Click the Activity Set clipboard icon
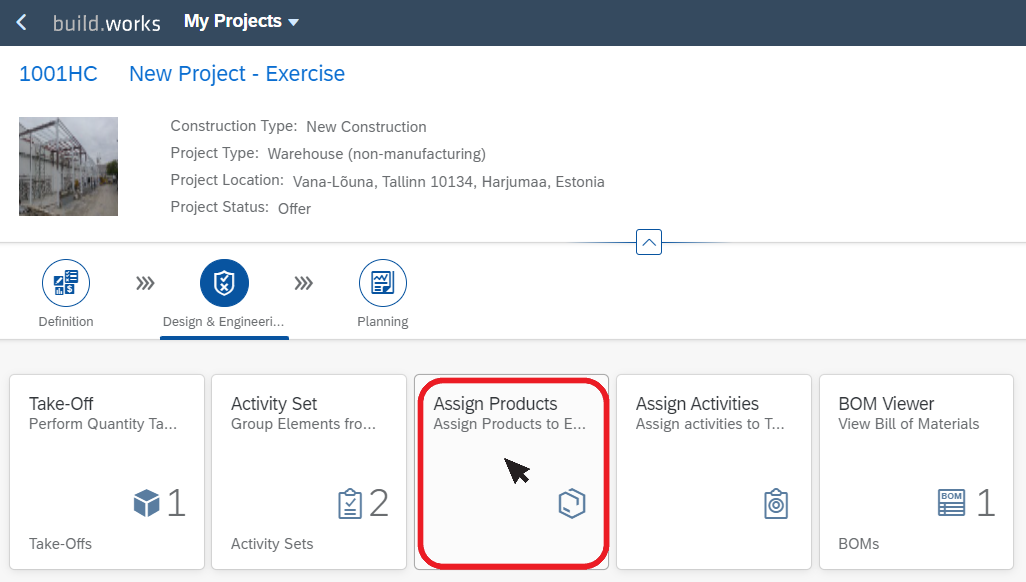This screenshot has width=1026, height=582. point(350,503)
